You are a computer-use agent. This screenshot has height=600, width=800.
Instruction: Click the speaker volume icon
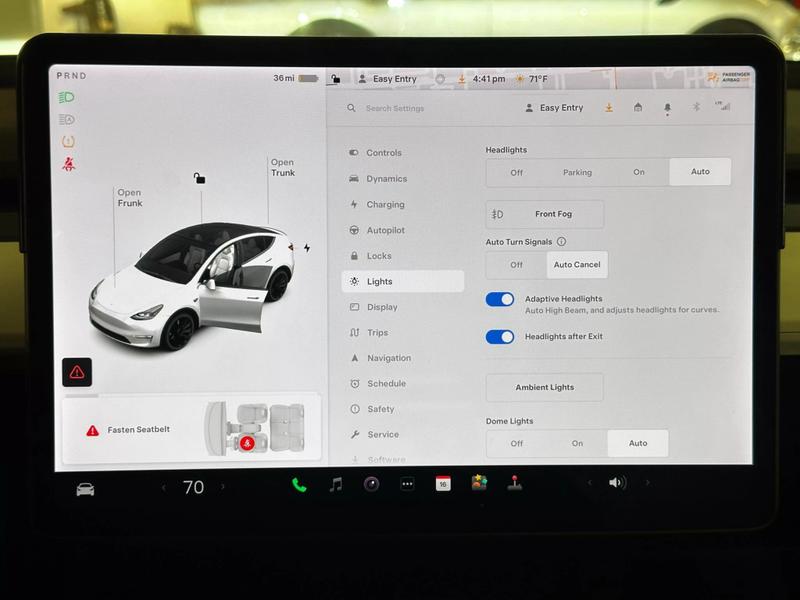pos(617,483)
